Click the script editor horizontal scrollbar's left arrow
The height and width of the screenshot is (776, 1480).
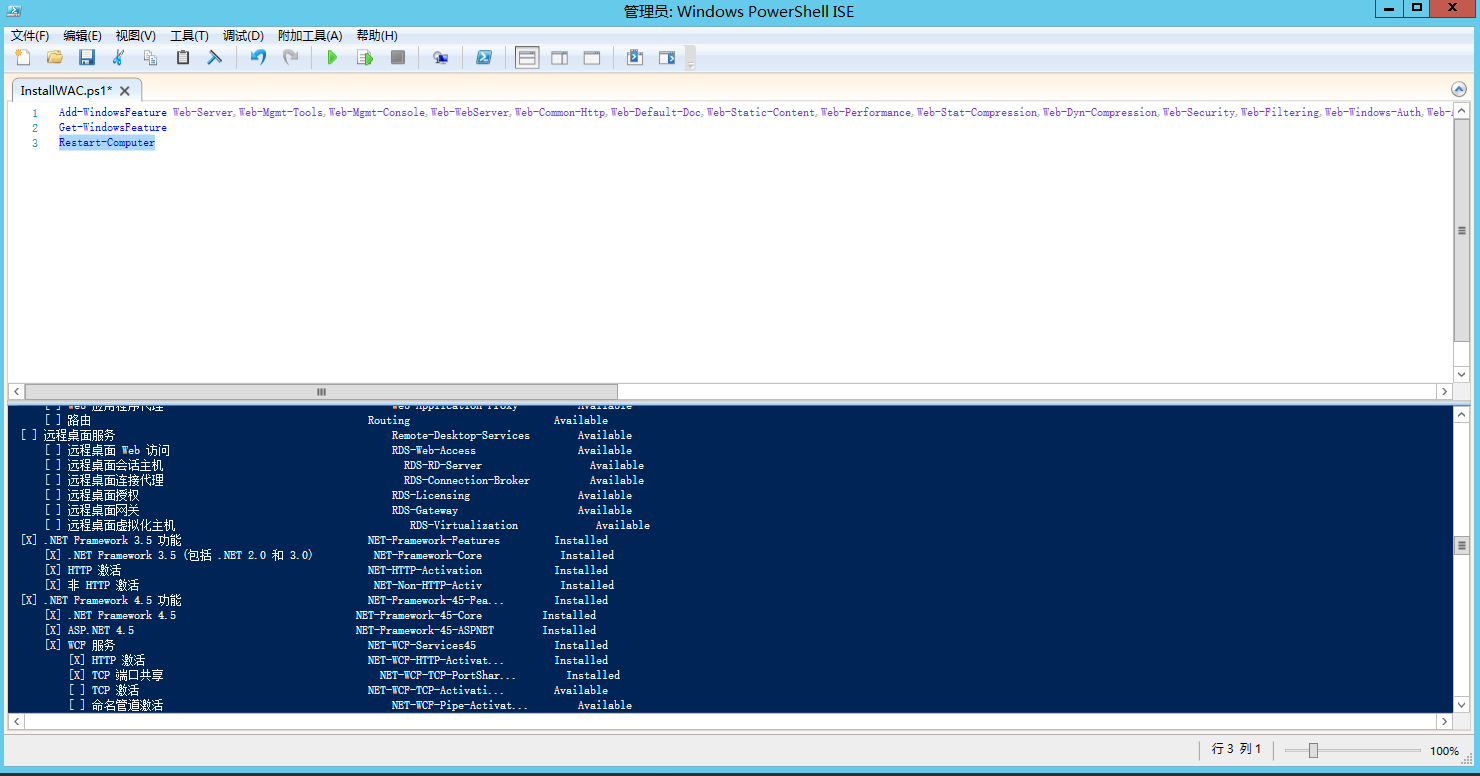16,392
